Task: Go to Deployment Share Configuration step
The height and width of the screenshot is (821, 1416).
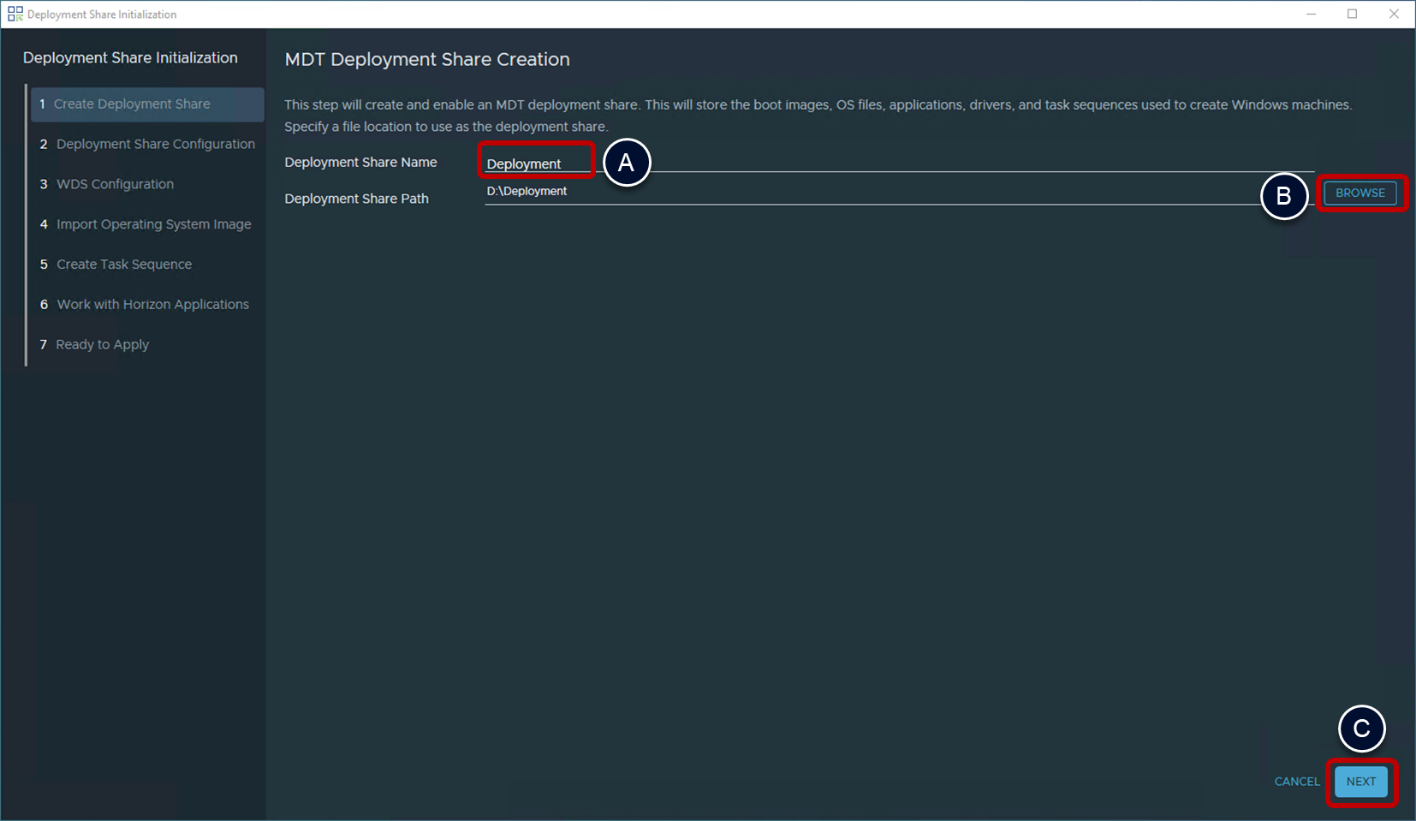Action: tap(155, 144)
